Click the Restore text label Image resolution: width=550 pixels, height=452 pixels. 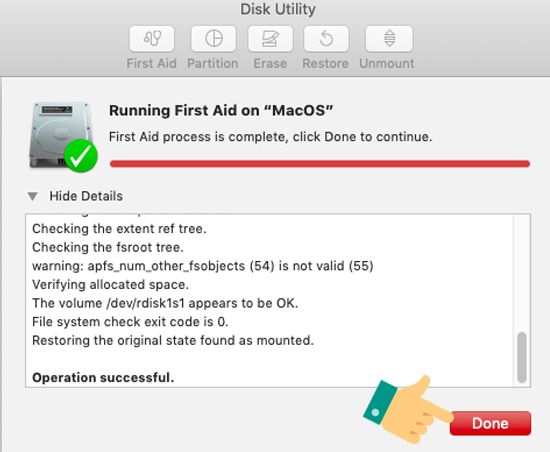326,63
